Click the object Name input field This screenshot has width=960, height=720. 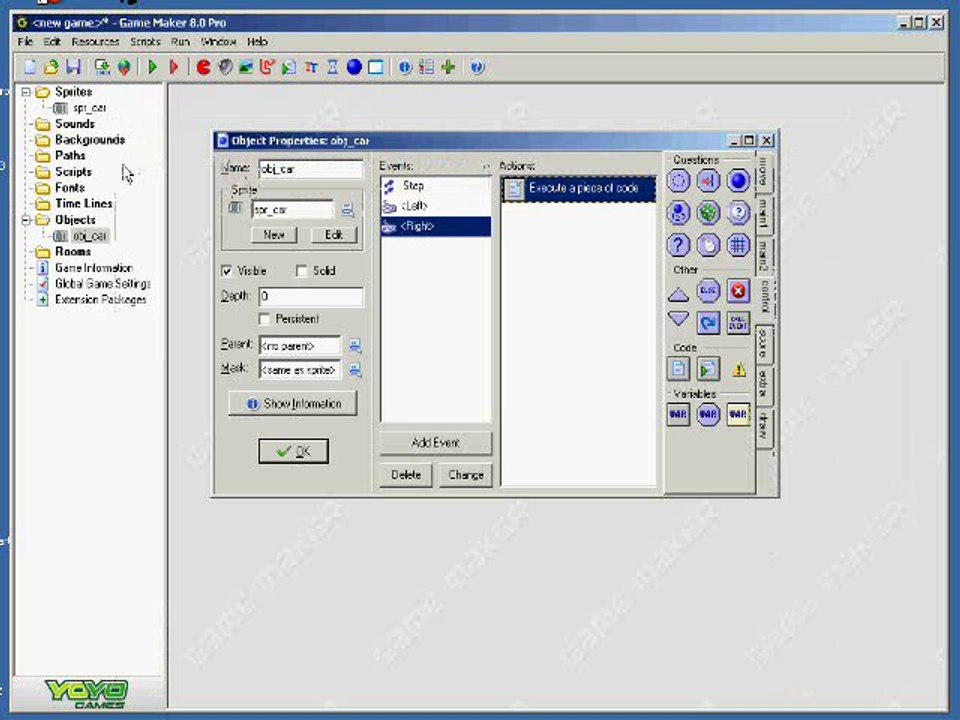(311, 170)
